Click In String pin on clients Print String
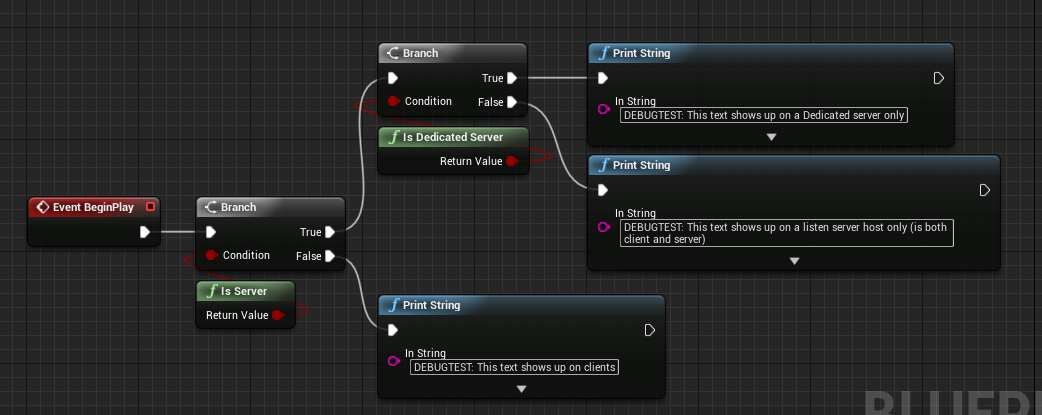The width and height of the screenshot is (1042, 415). (393, 361)
